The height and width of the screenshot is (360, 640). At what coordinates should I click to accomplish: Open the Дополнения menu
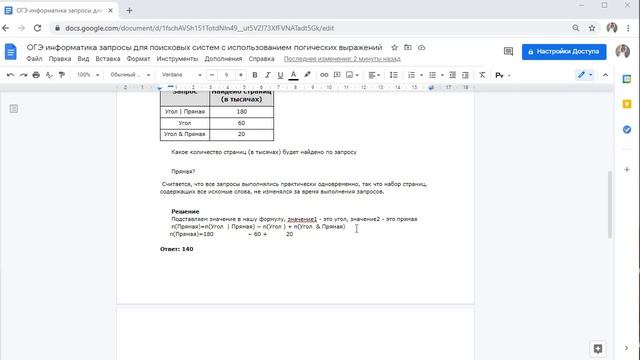pos(223,59)
